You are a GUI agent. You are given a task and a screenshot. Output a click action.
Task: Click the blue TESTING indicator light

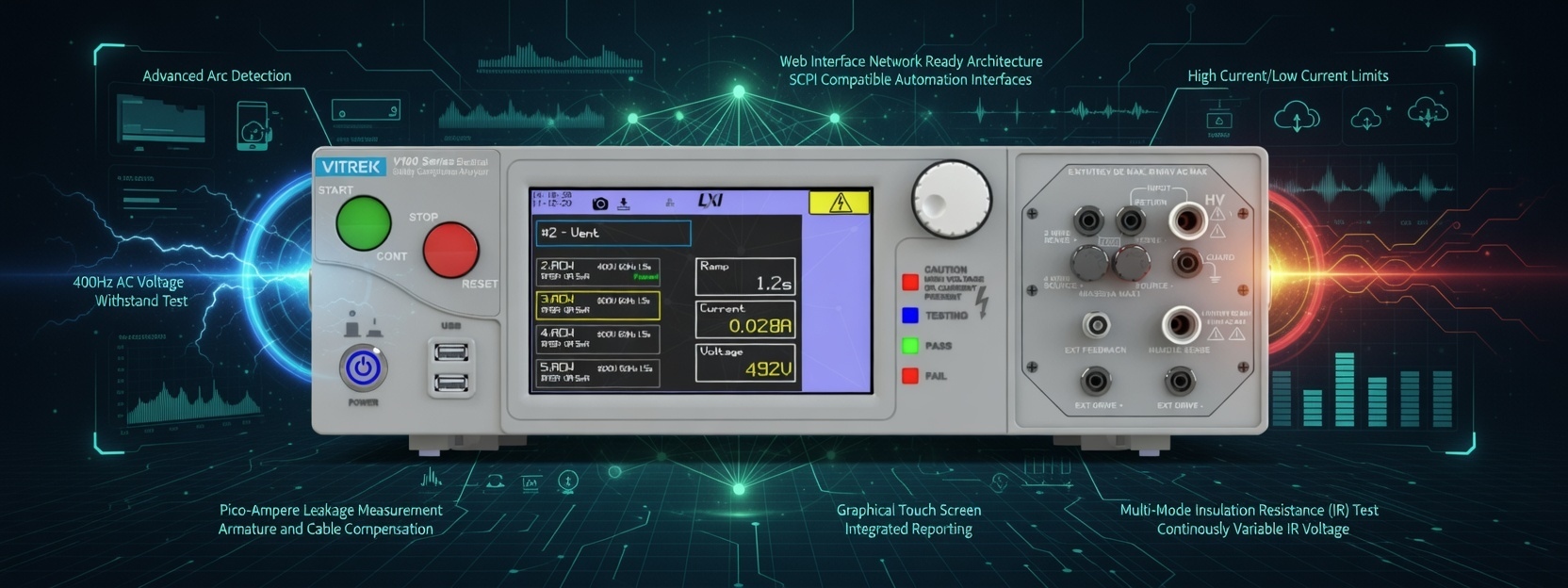click(x=910, y=316)
